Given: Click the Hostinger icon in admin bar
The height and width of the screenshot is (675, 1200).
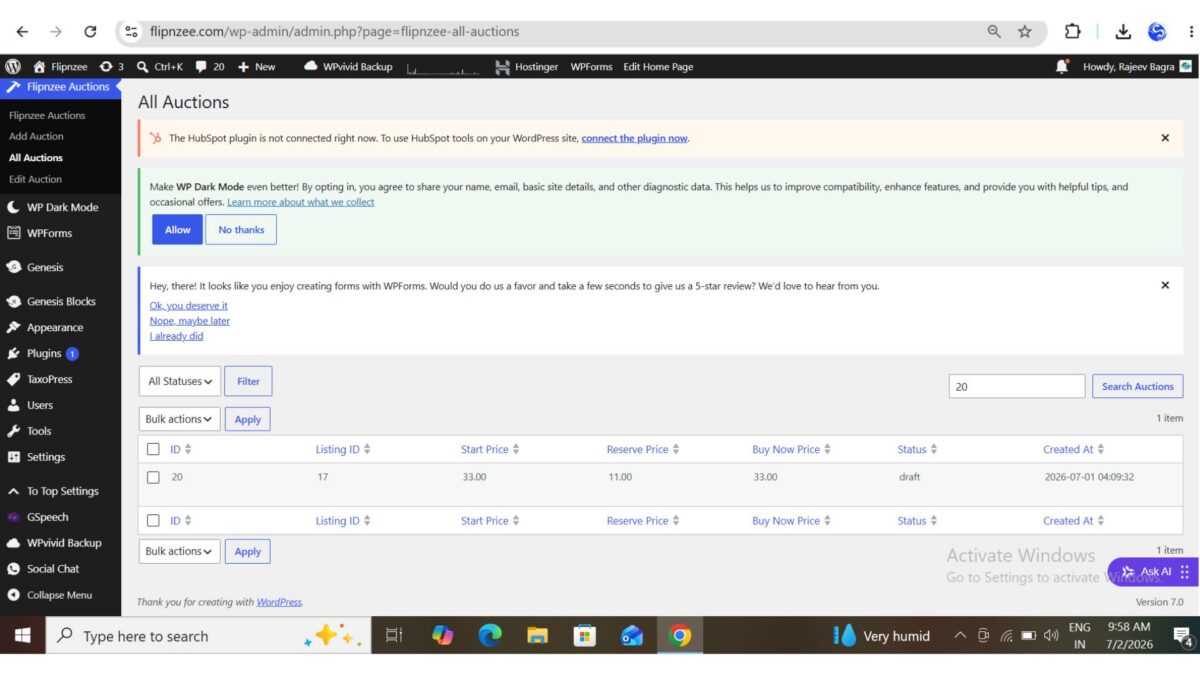Looking at the screenshot, I should (502, 67).
